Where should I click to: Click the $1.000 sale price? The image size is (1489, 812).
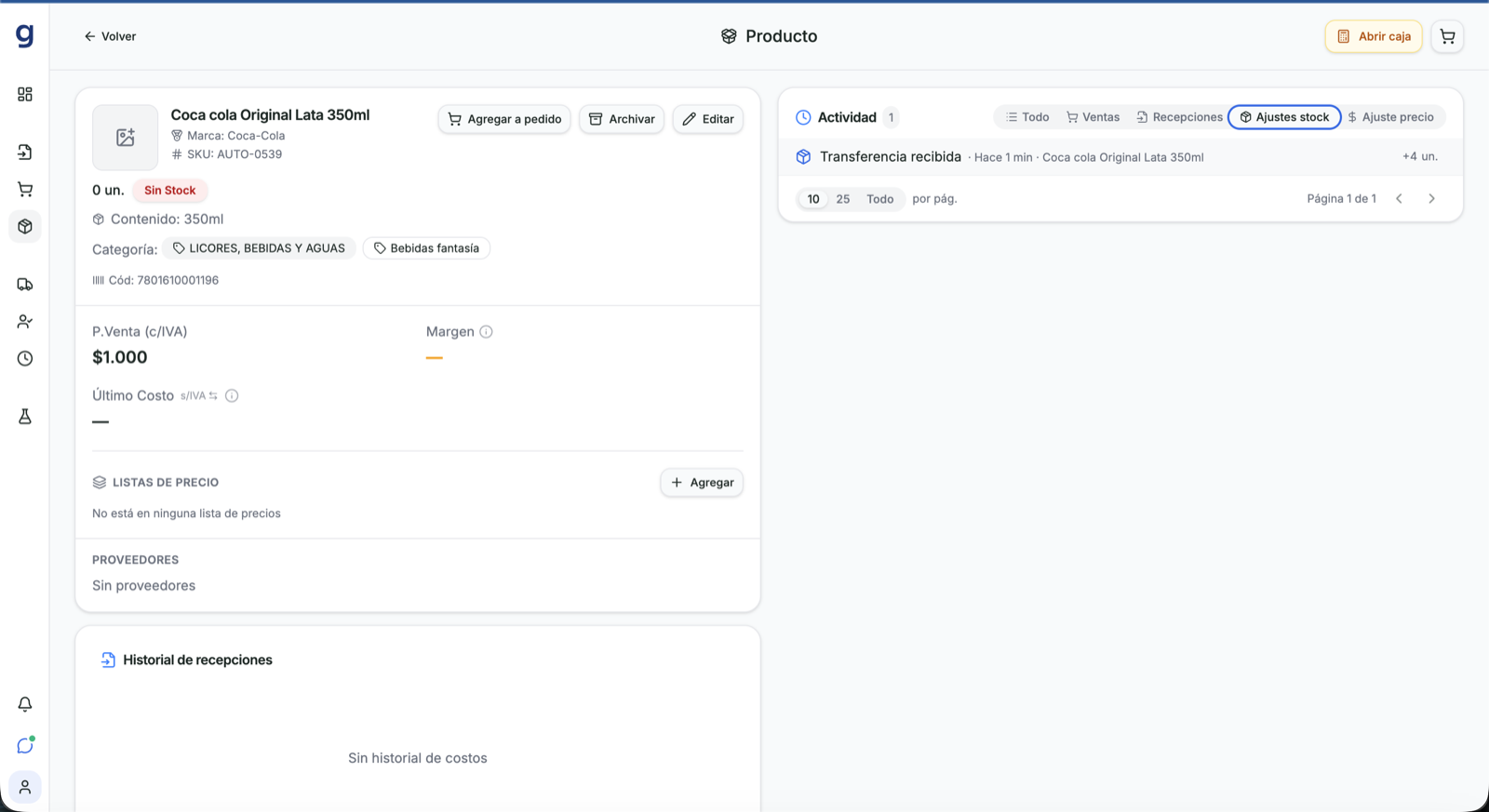pos(120,357)
